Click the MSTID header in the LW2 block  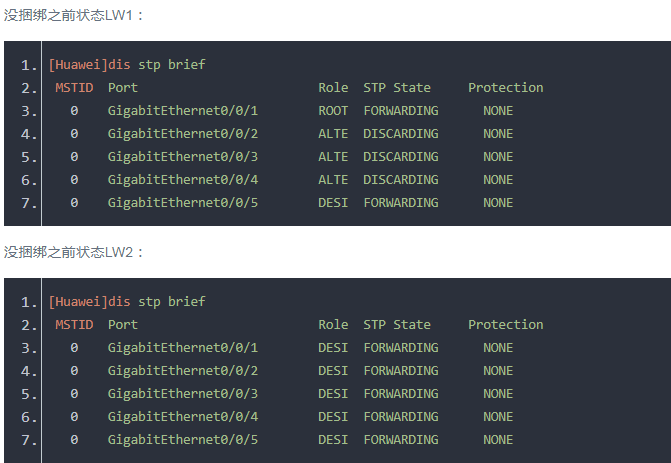tap(74, 325)
